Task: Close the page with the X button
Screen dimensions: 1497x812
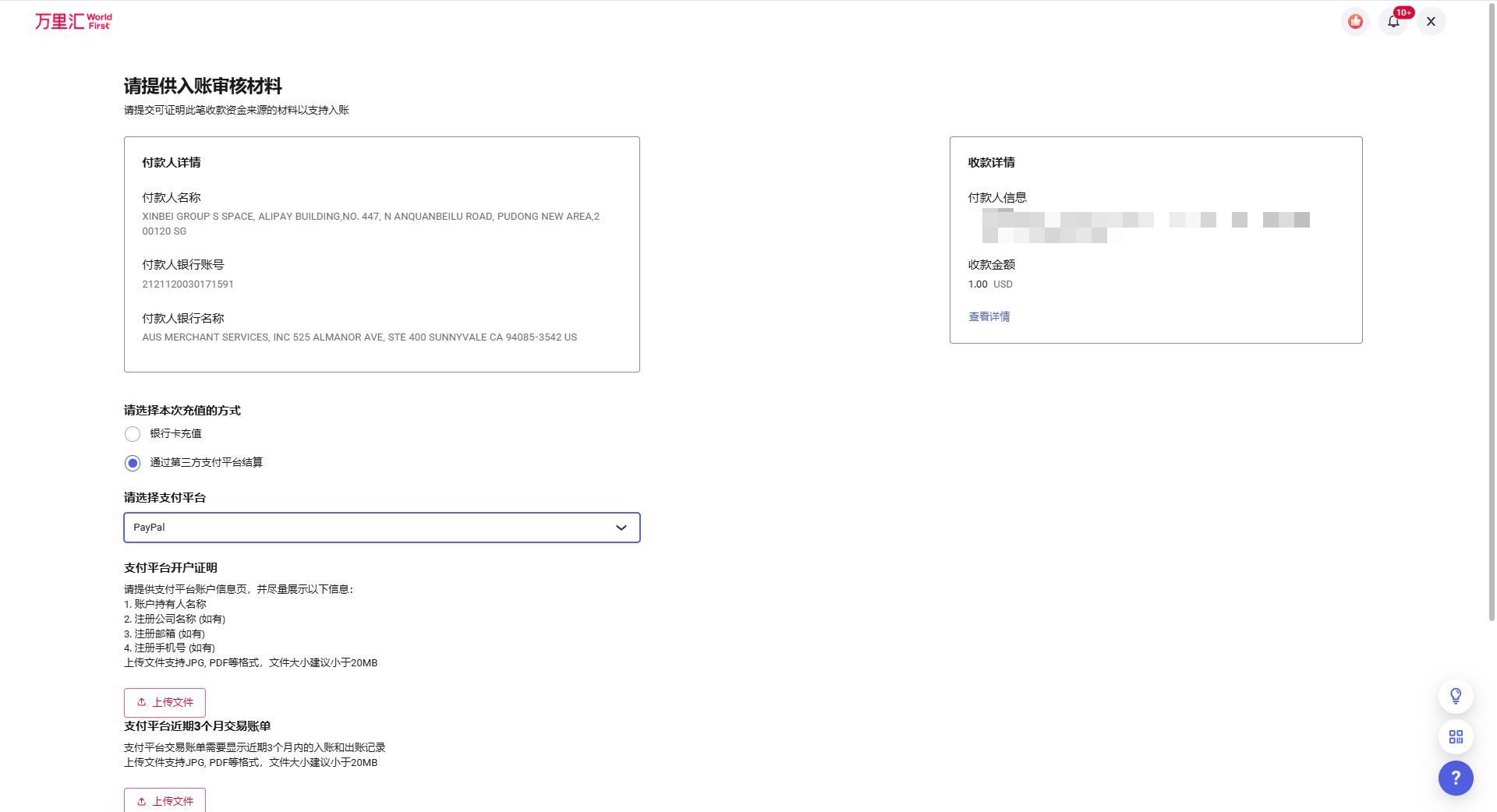Action: point(1431,22)
